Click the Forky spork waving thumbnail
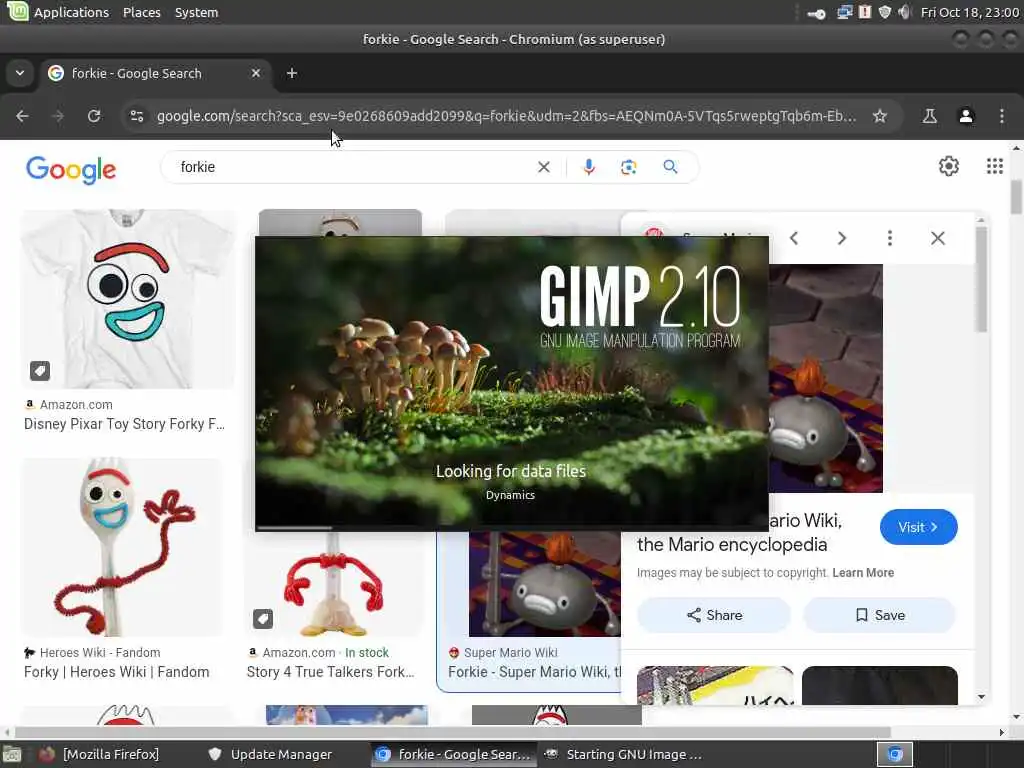The width and height of the screenshot is (1024, 768). 122,547
